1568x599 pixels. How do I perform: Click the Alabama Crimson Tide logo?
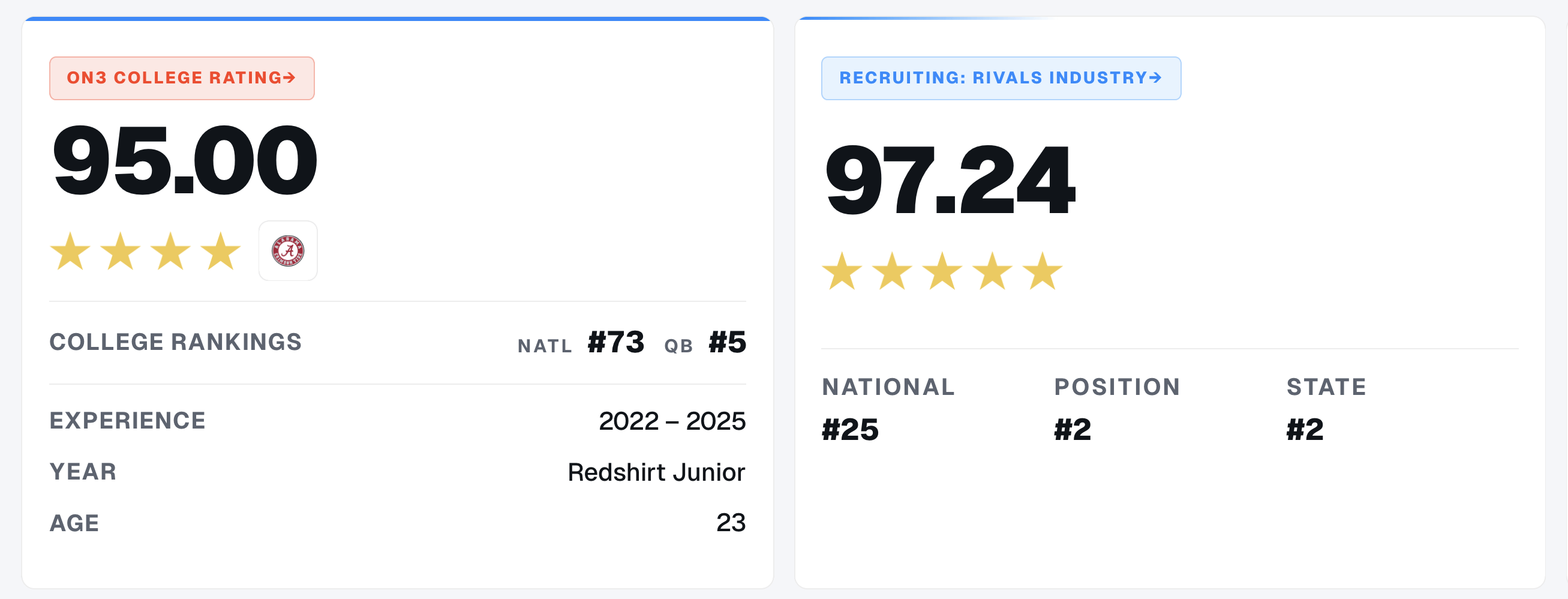tap(288, 250)
